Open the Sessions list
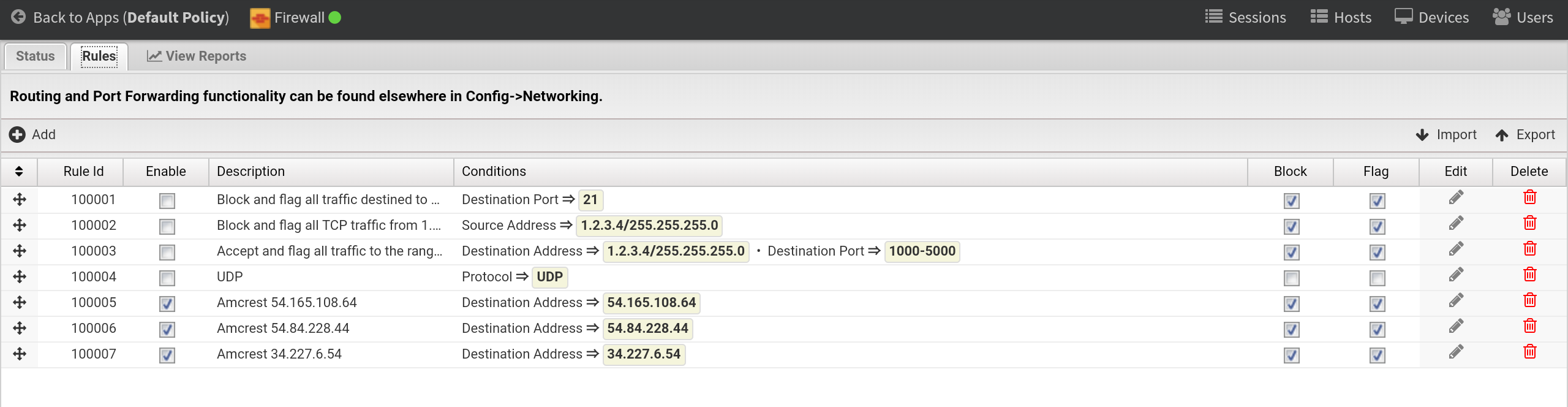Screen dimensions: 1568x407 point(1245,17)
